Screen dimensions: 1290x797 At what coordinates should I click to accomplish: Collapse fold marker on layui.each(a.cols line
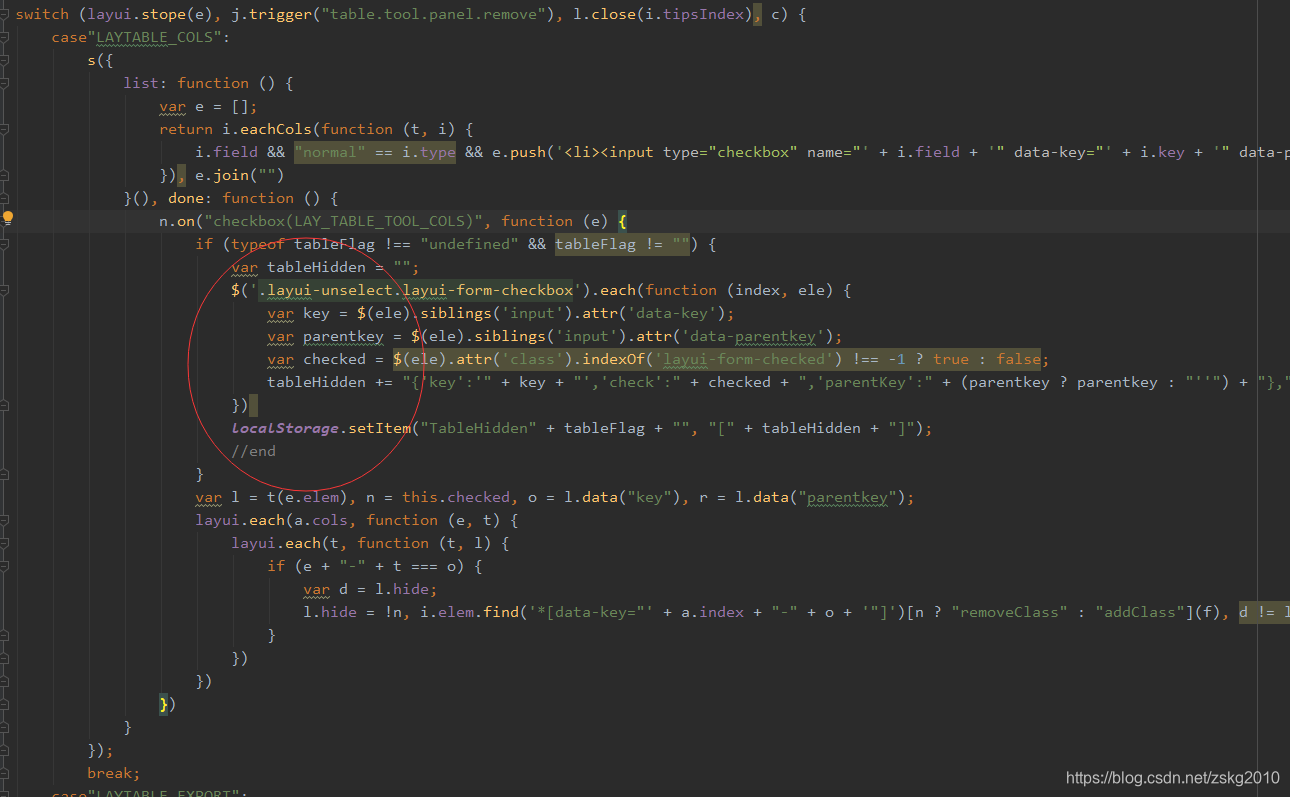click(4, 520)
